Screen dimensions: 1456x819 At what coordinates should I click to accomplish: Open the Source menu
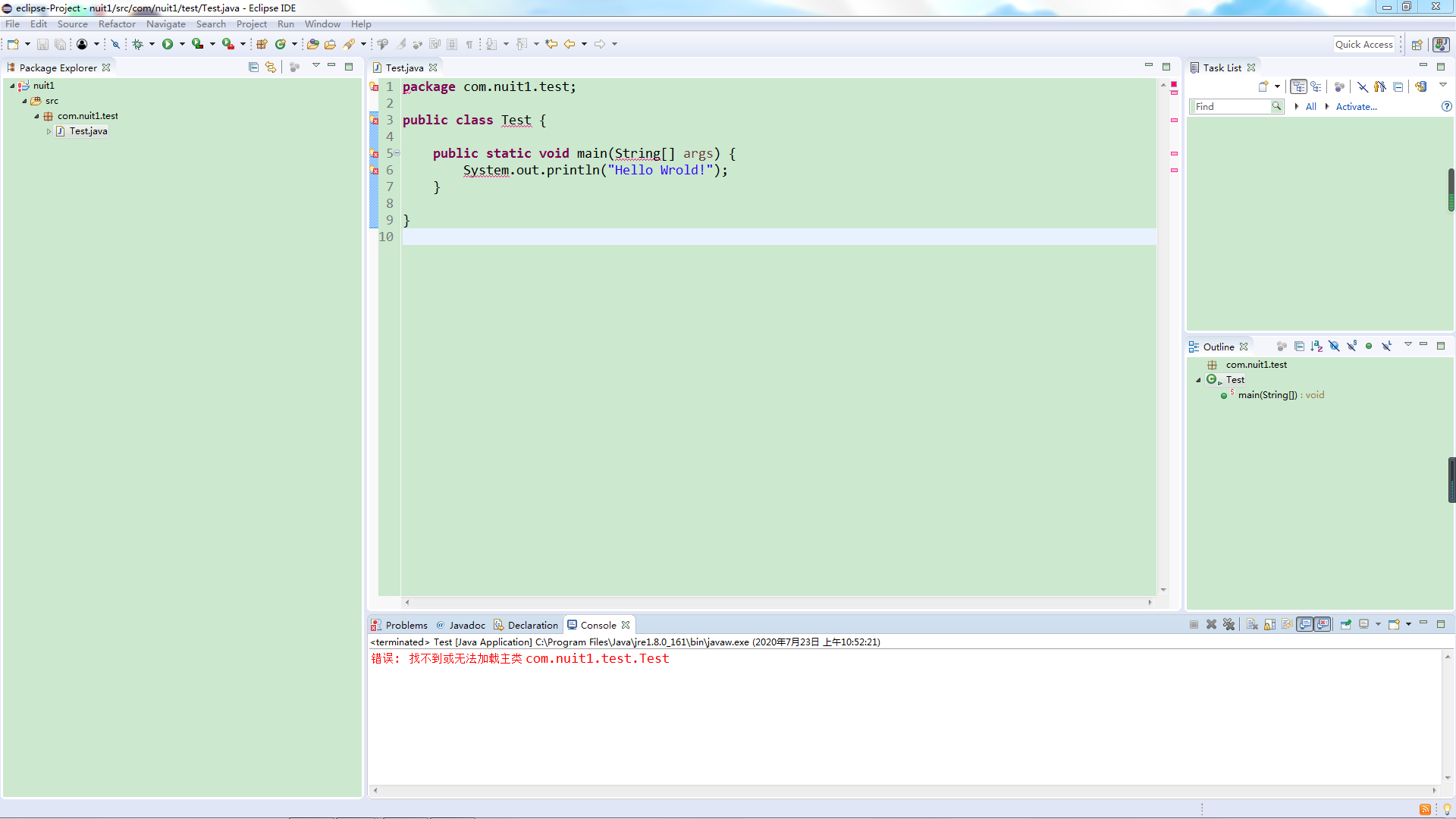coord(72,24)
